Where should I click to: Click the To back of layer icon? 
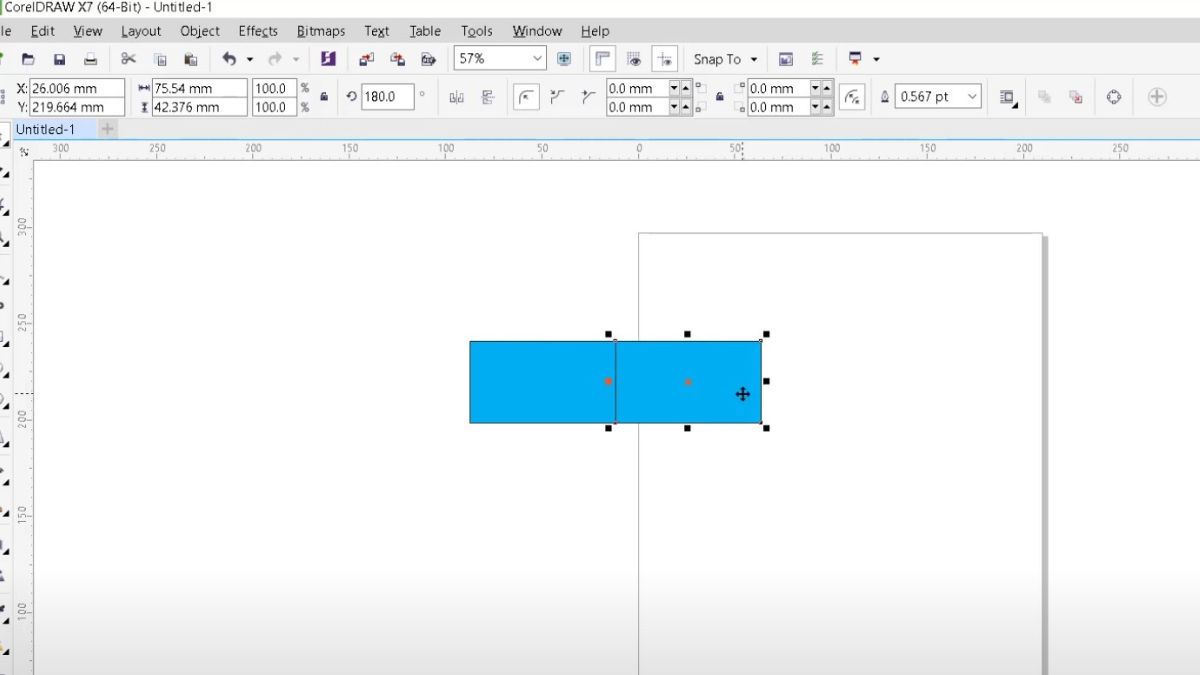click(x=1076, y=97)
